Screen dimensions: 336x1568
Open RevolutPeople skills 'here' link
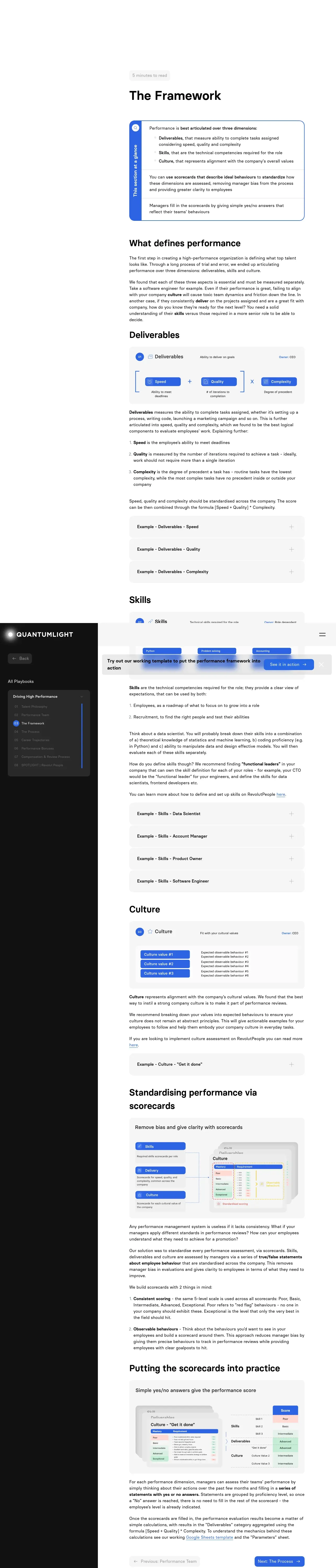(281, 794)
